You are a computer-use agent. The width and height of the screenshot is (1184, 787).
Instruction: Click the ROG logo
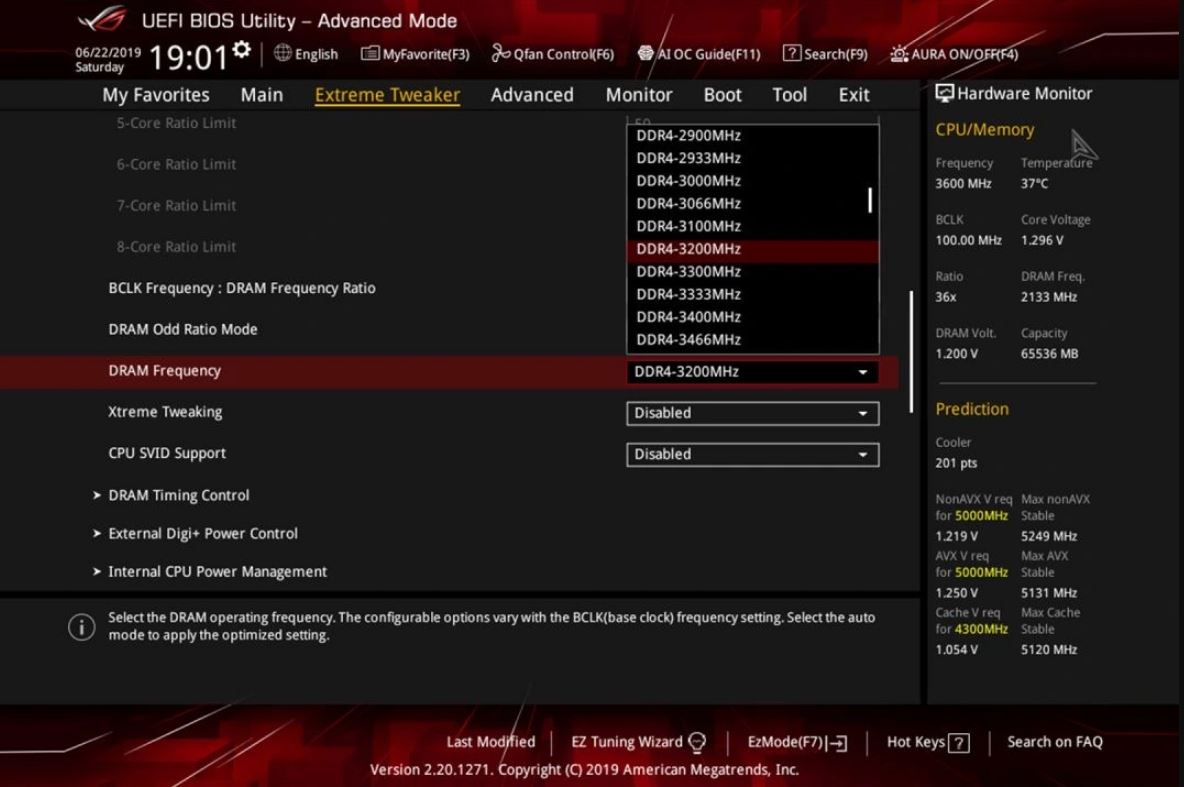103,18
